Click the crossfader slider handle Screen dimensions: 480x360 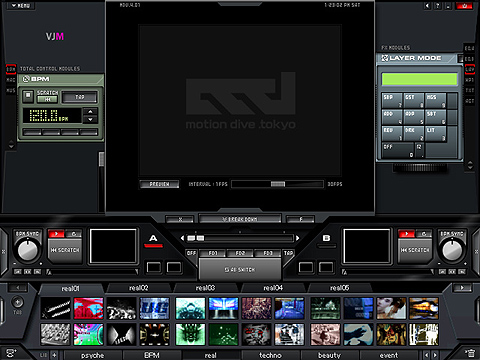tap(196, 238)
